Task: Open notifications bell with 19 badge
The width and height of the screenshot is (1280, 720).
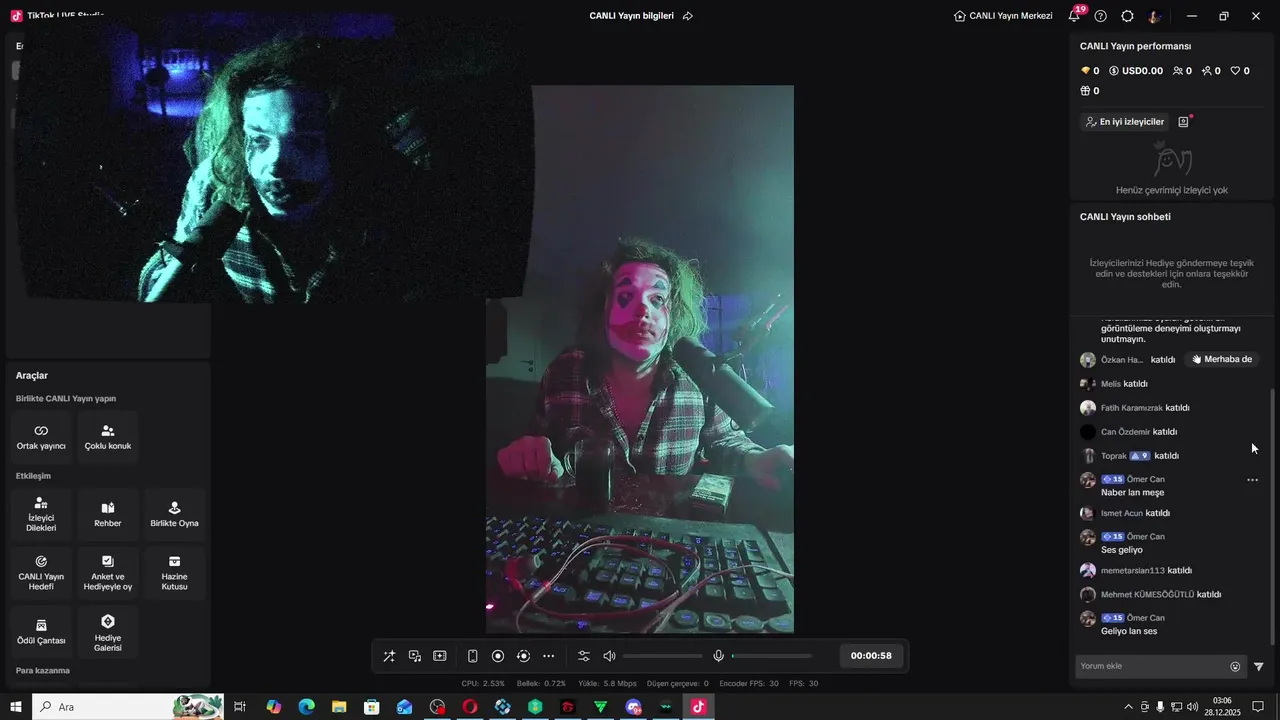Action: (1075, 15)
